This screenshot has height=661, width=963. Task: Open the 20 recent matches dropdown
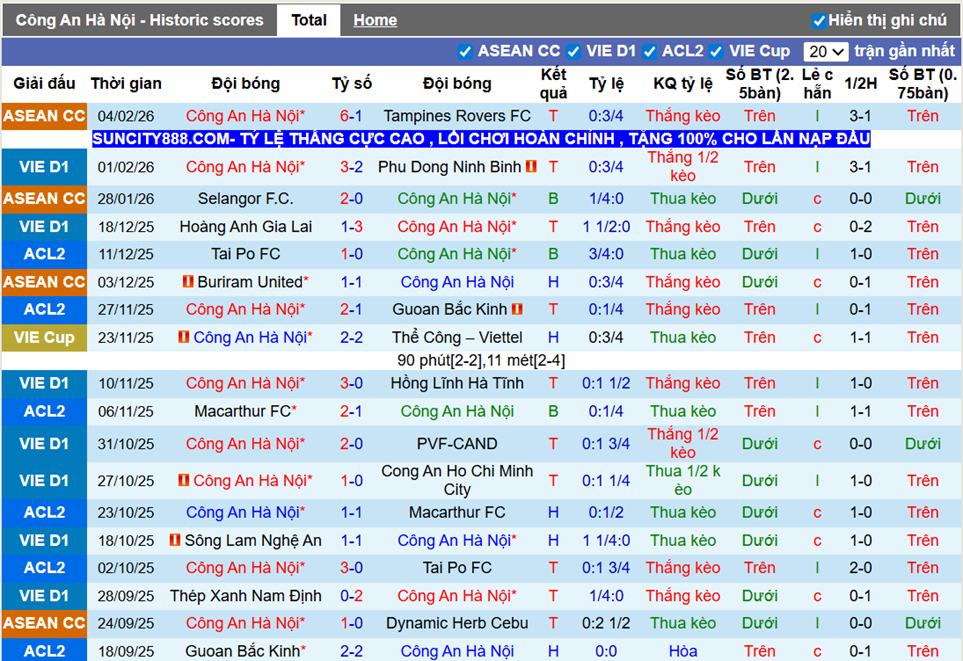[x=825, y=52]
